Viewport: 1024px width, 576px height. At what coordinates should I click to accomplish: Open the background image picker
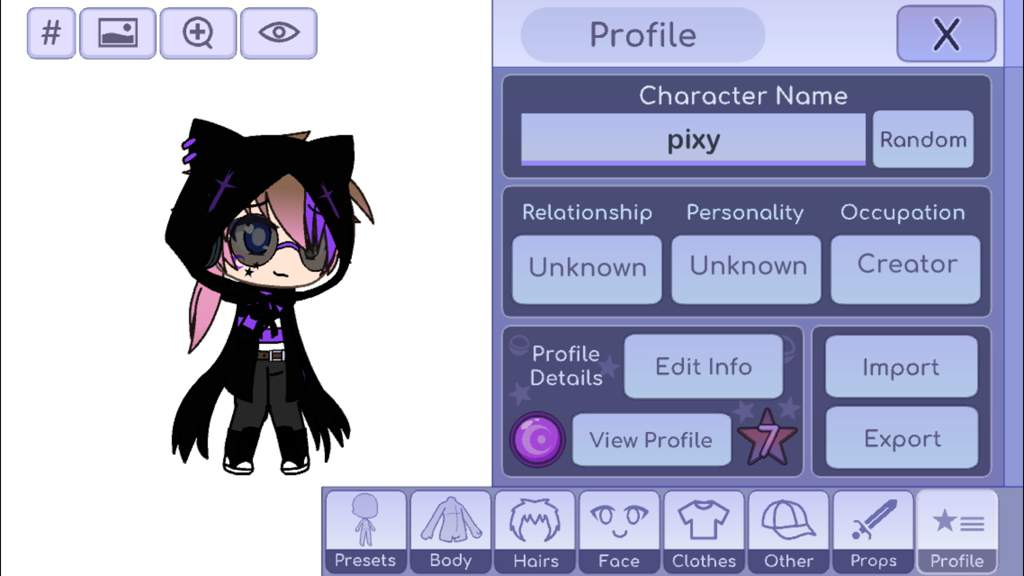click(x=118, y=33)
